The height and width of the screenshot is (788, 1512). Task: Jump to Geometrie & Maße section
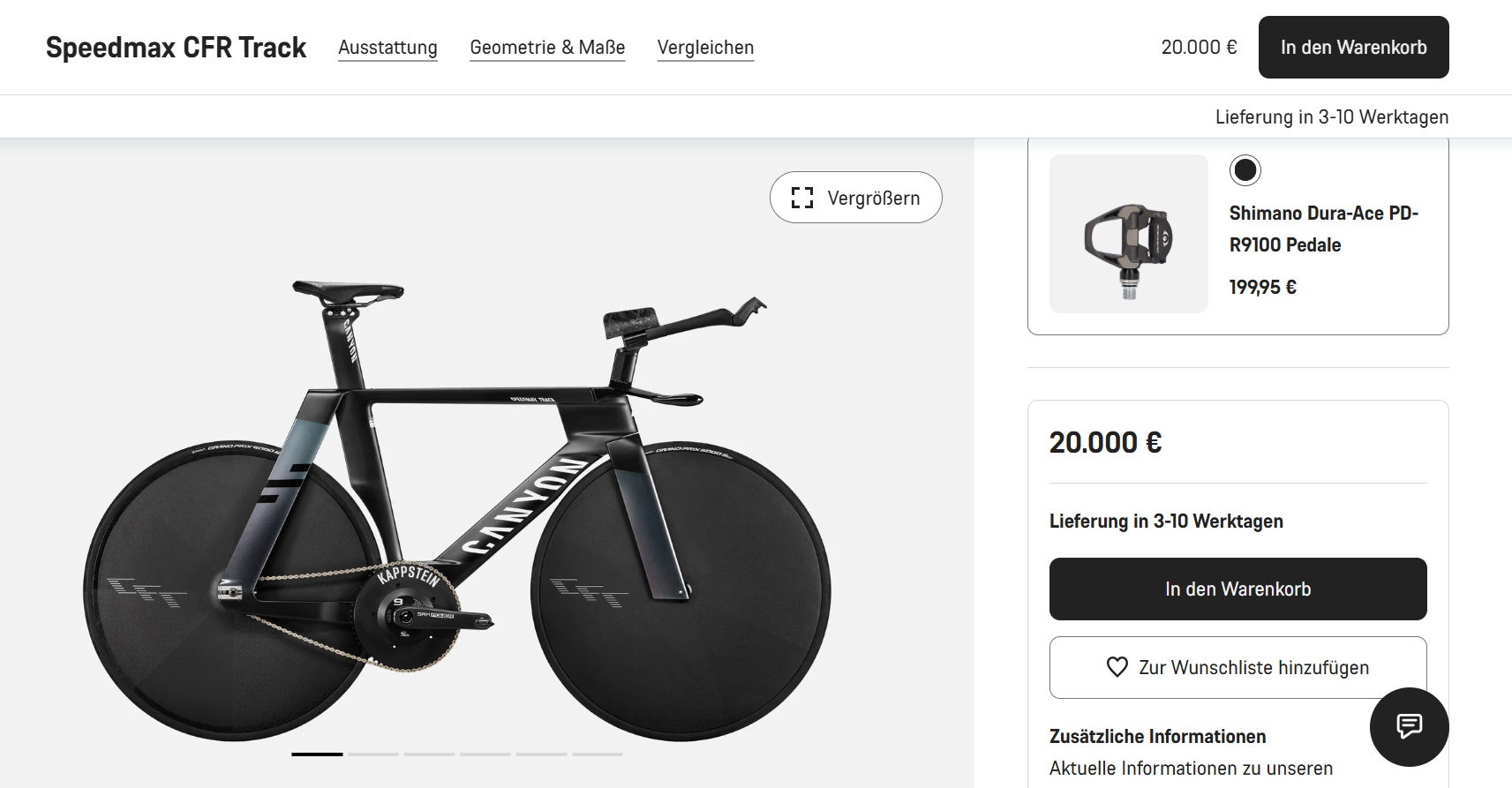pos(547,48)
